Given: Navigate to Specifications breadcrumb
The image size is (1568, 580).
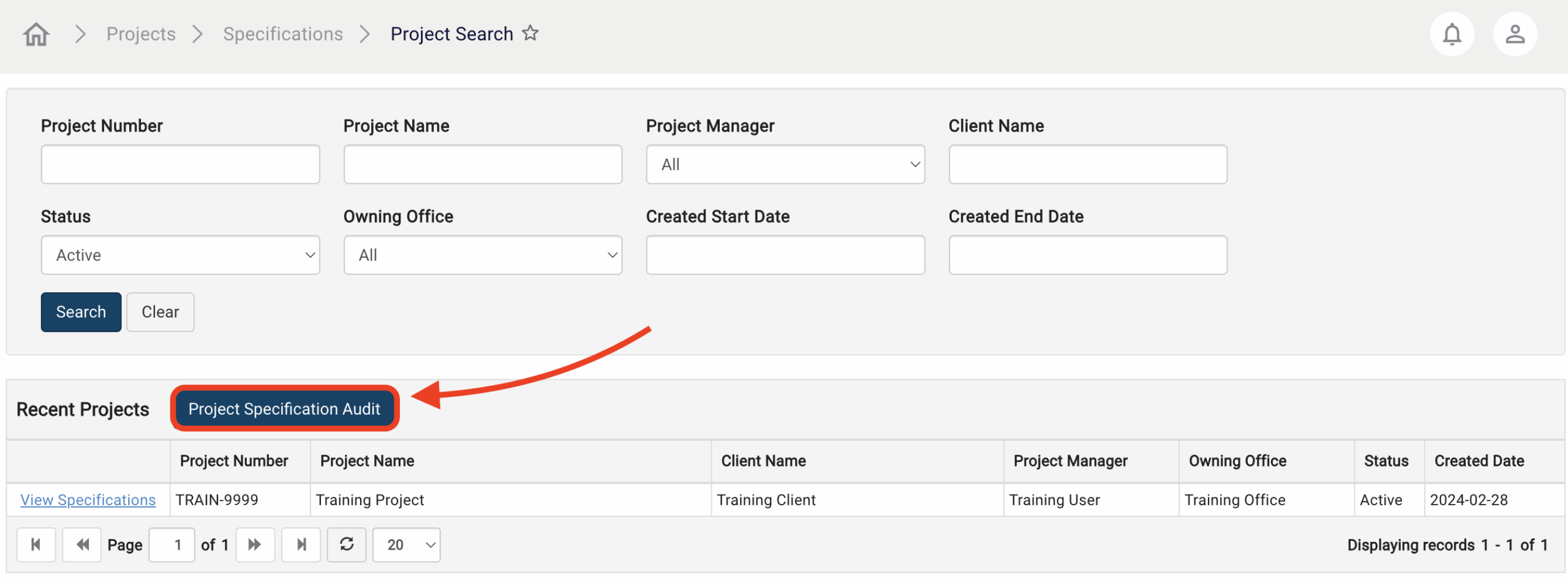Looking at the screenshot, I should [282, 34].
